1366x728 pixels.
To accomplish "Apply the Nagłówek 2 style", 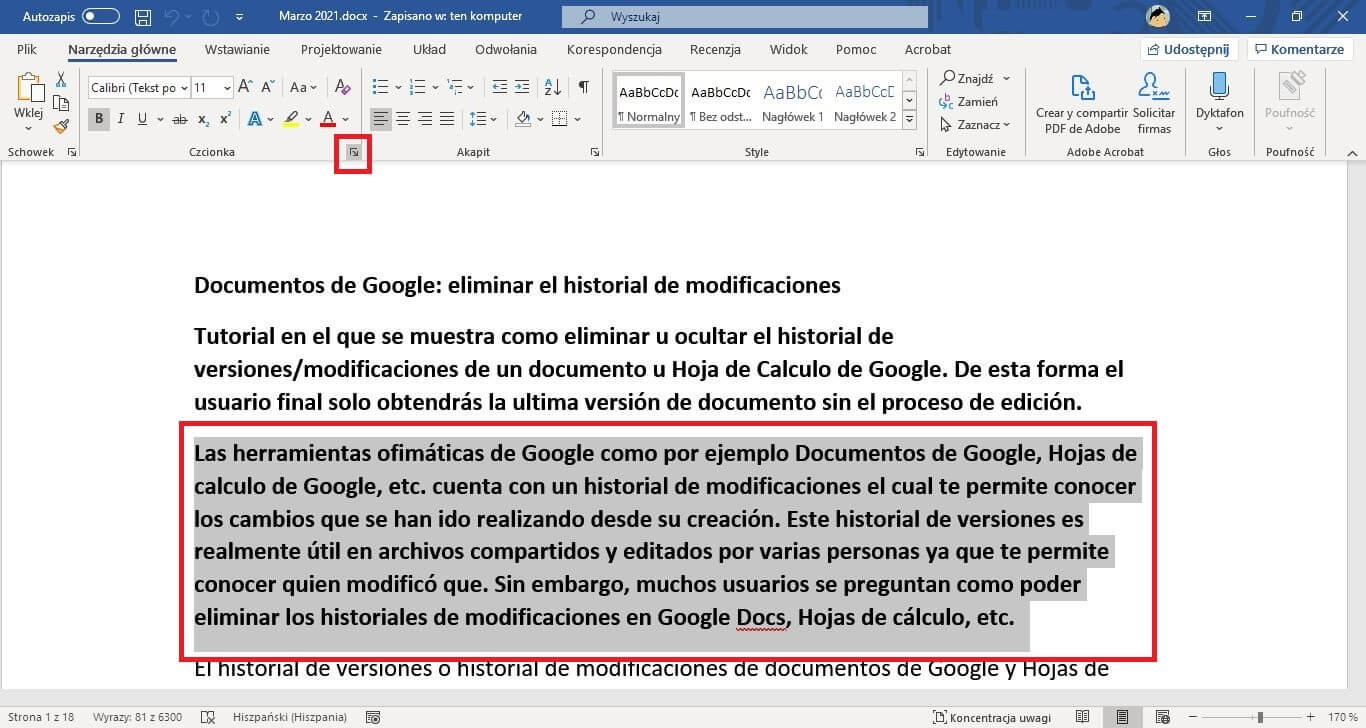I will pos(864,101).
